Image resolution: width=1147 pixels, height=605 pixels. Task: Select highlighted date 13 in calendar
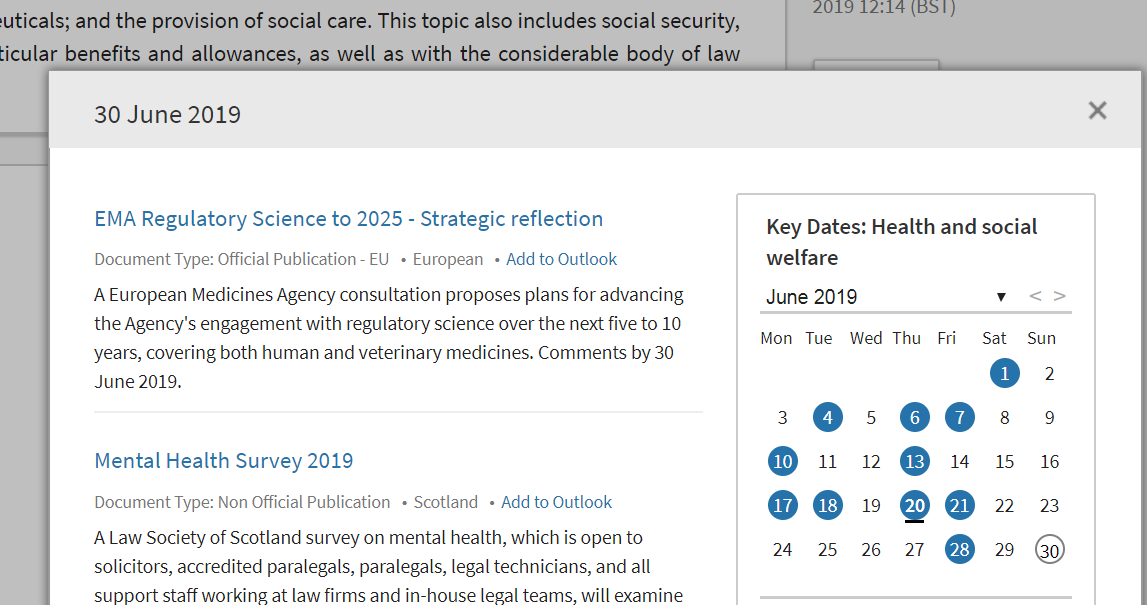pos(914,462)
